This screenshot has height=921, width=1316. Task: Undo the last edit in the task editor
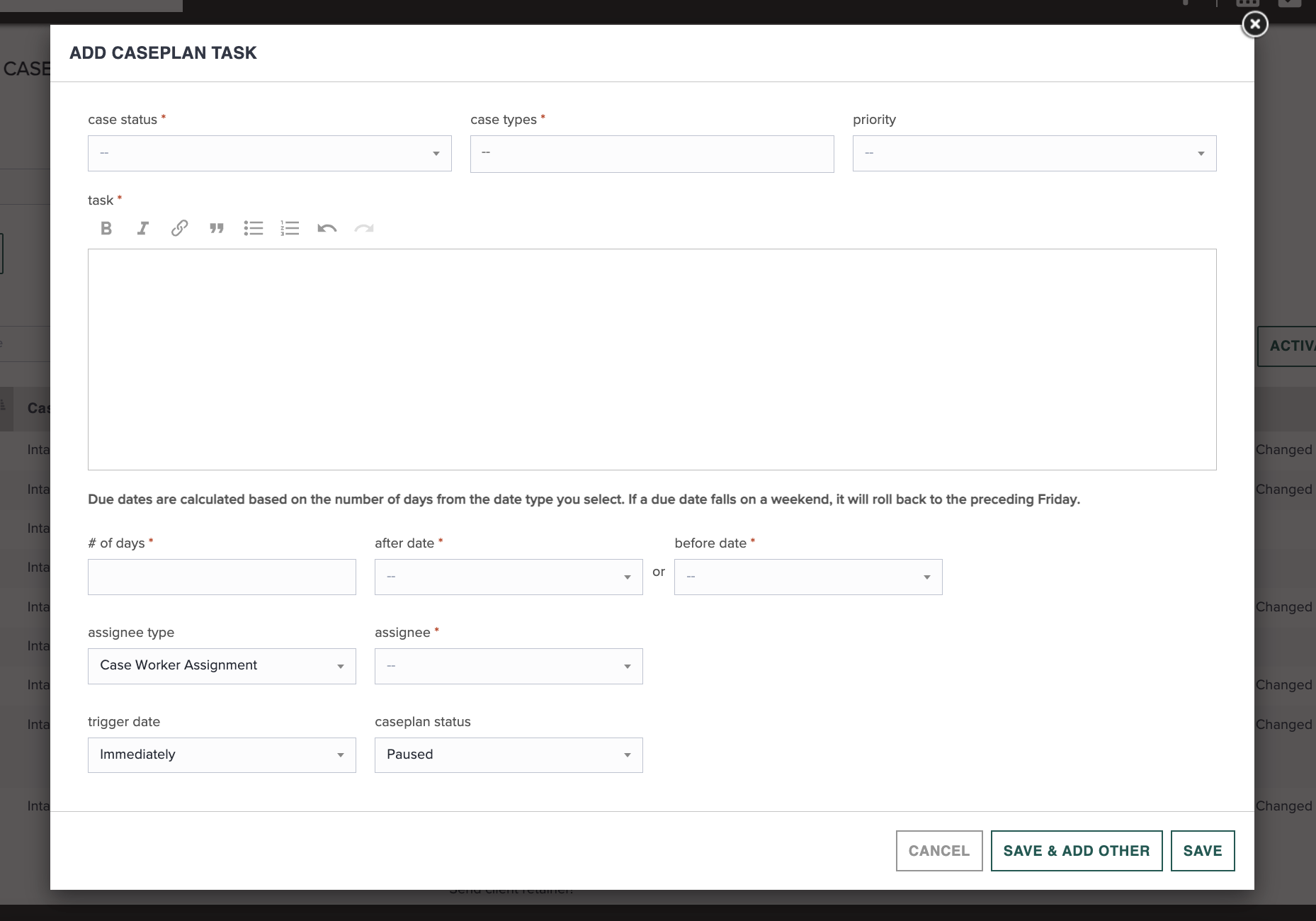tap(327, 228)
